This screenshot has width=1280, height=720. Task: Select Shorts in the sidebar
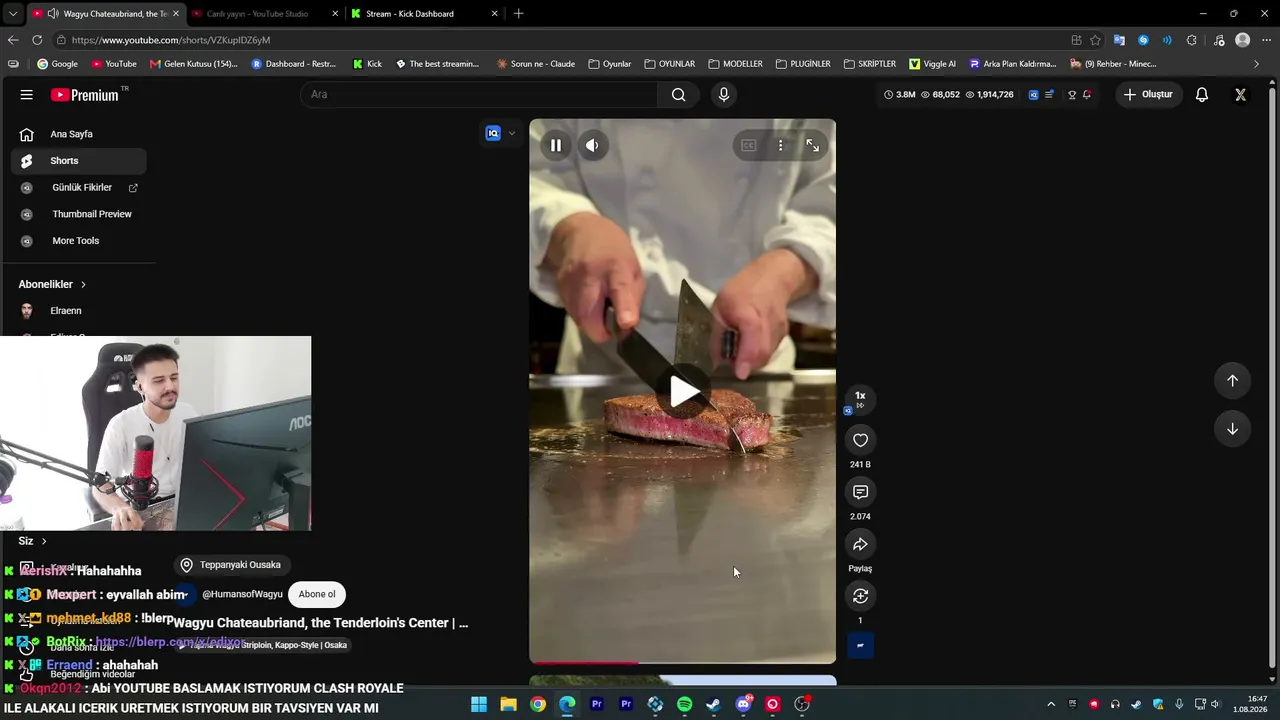(x=79, y=161)
